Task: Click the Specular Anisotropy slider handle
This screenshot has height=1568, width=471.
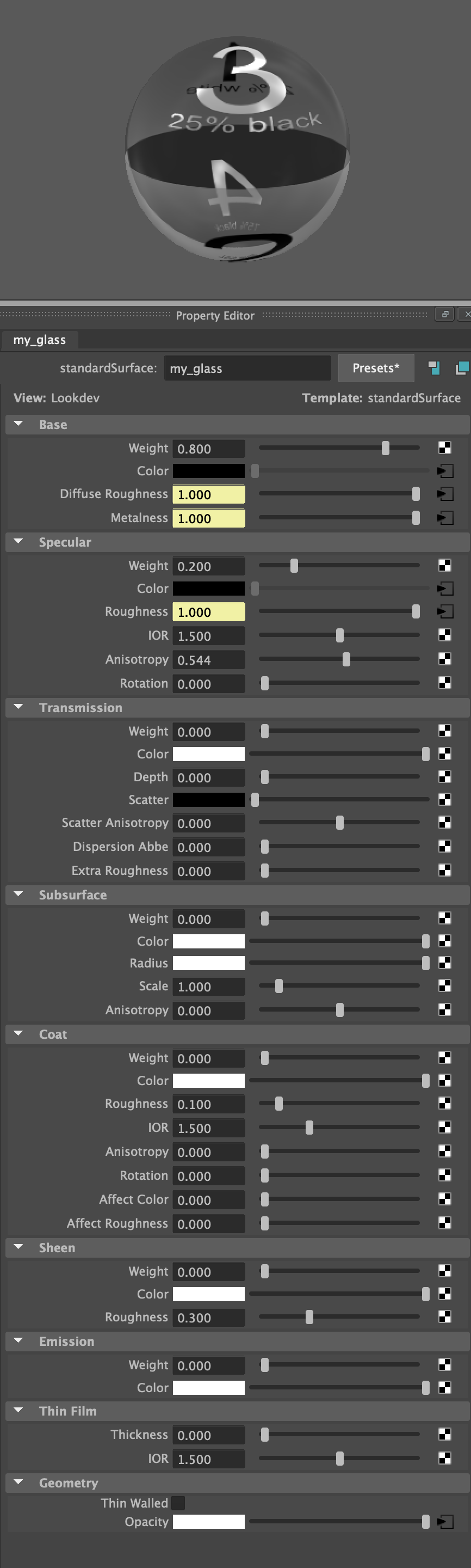Action: (346, 659)
